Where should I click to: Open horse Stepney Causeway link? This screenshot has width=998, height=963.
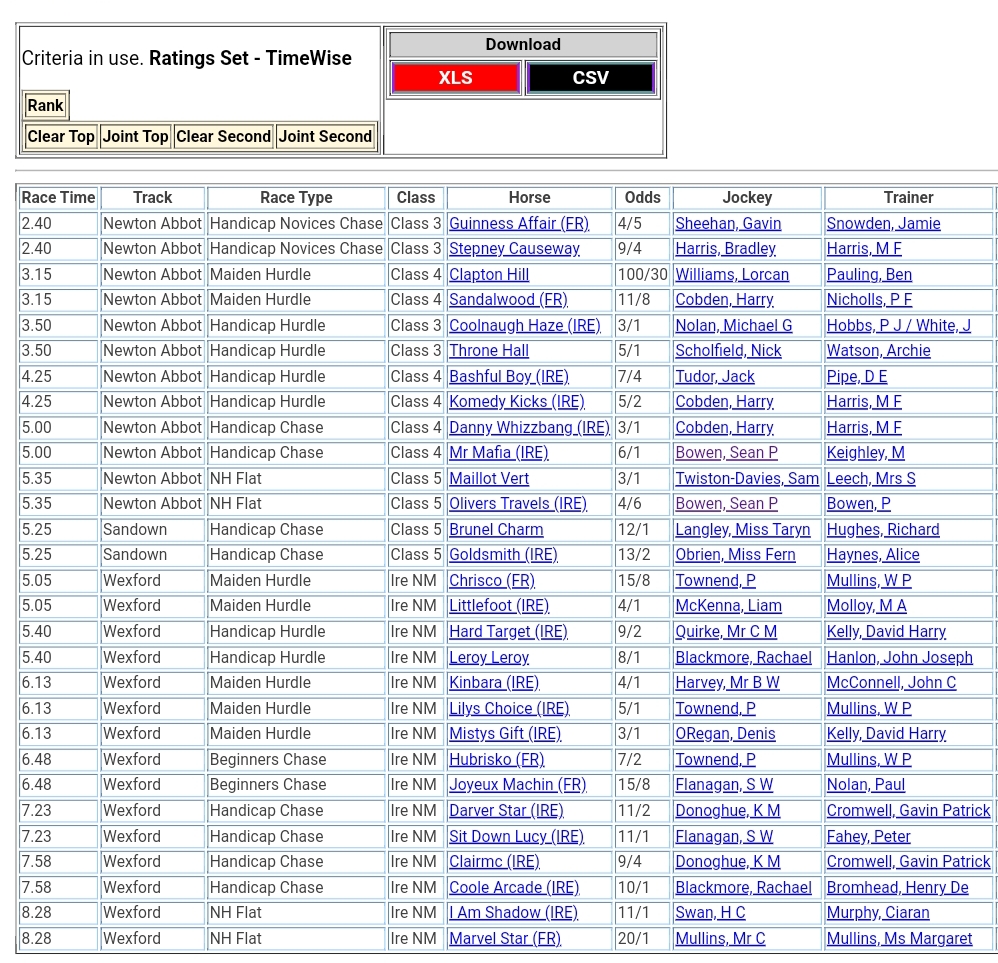coord(514,248)
